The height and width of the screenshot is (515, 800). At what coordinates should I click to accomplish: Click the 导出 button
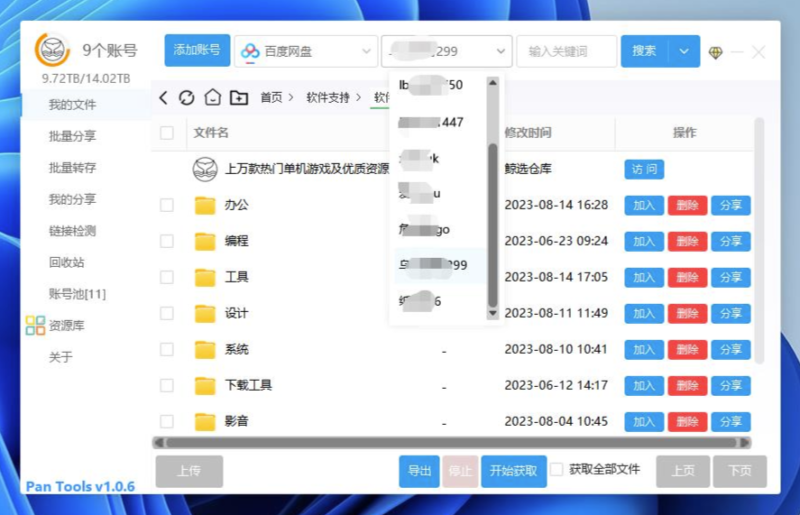(x=419, y=471)
